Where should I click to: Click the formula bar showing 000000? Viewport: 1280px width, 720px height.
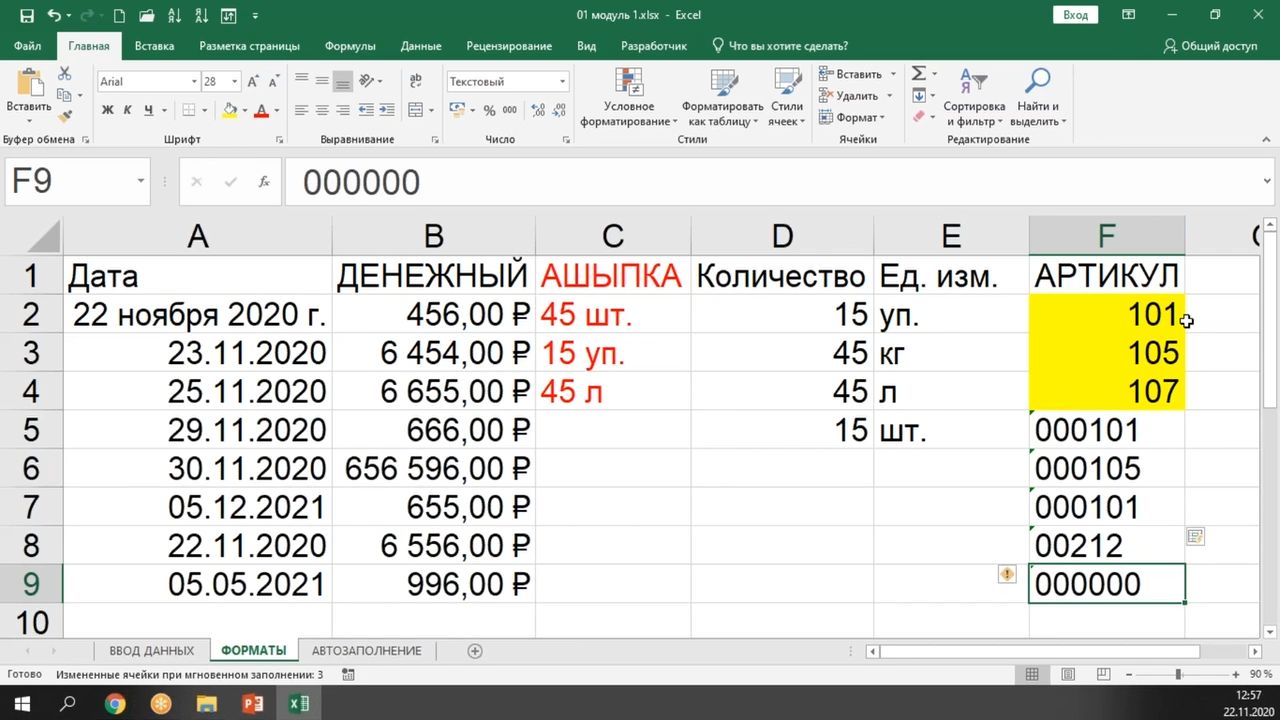(780, 181)
